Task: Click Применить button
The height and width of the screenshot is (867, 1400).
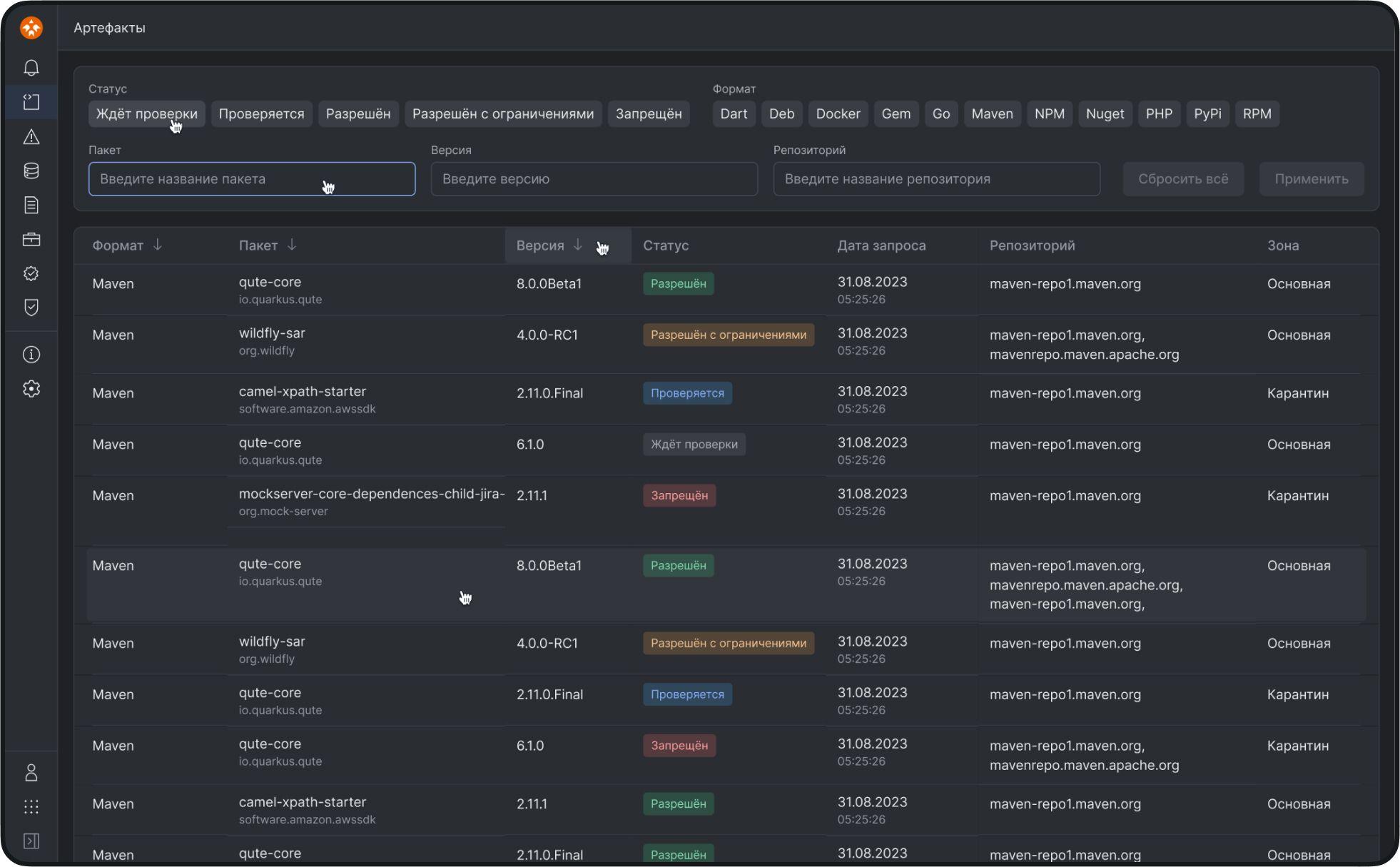Action: pos(1312,179)
